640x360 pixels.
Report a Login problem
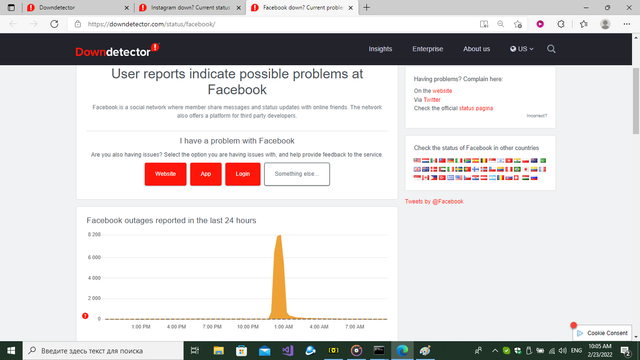pyautogui.click(x=242, y=174)
